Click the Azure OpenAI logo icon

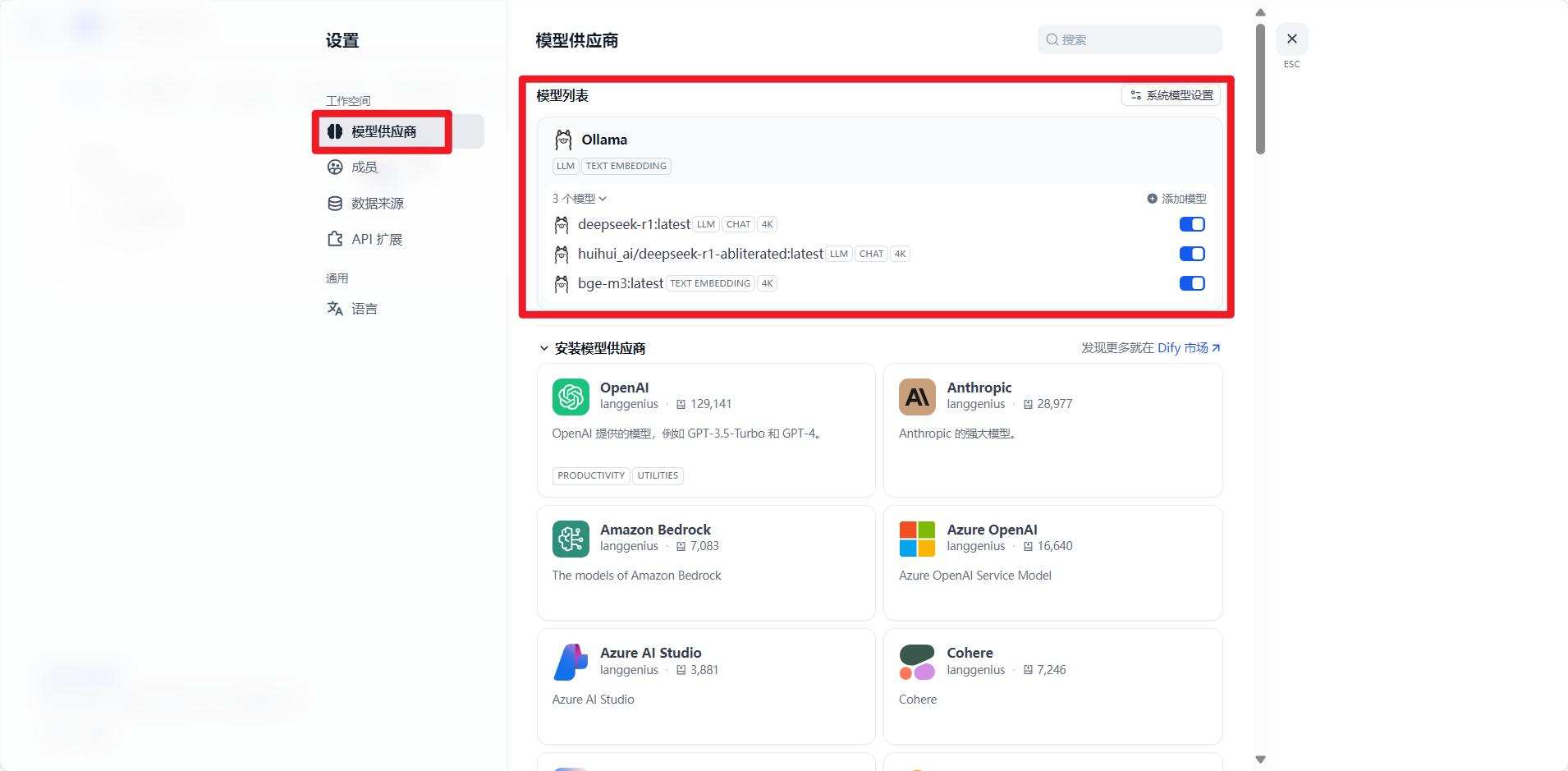click(x=917, y=539)
